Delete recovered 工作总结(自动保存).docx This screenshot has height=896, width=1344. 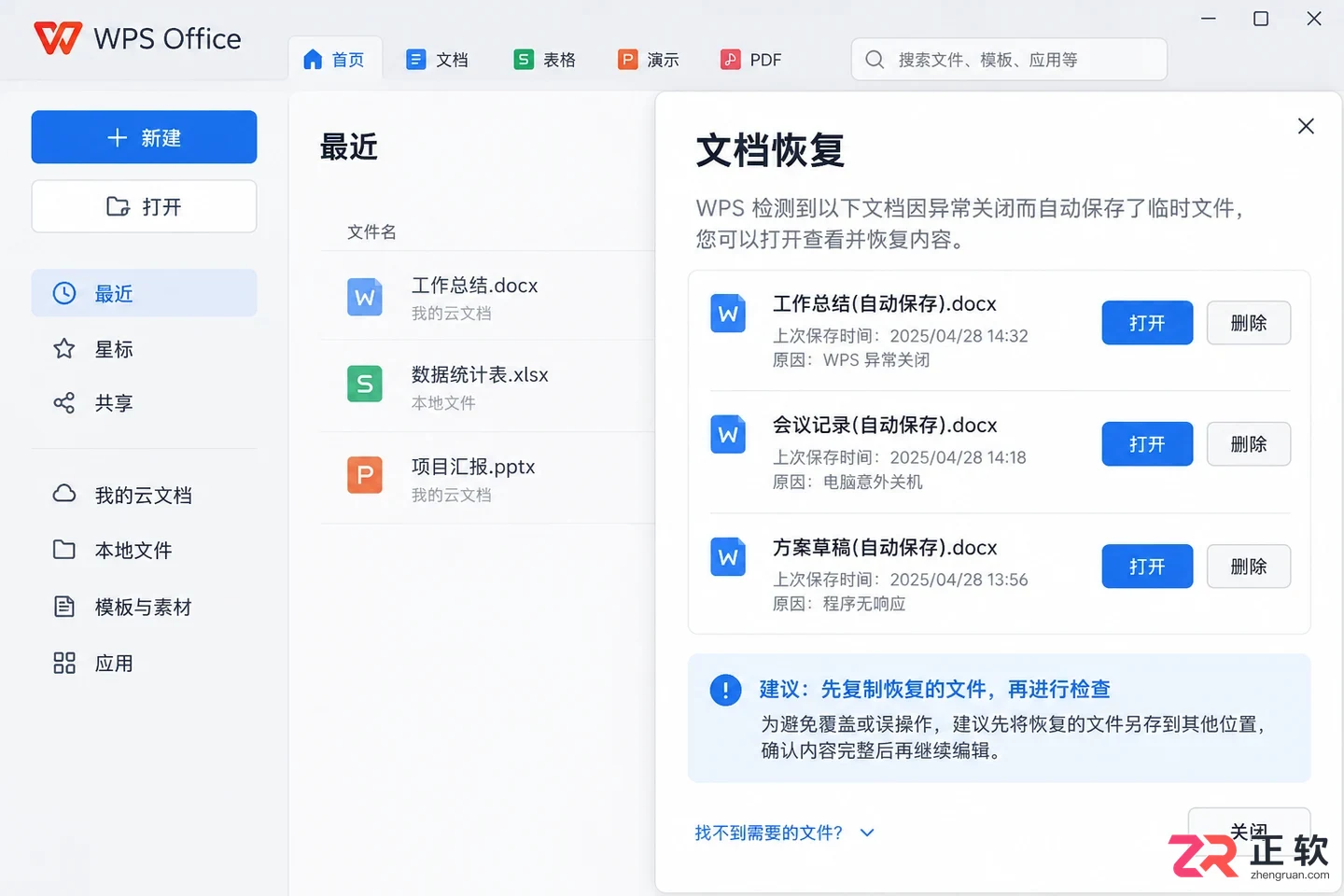click(x=1249, y=323)
